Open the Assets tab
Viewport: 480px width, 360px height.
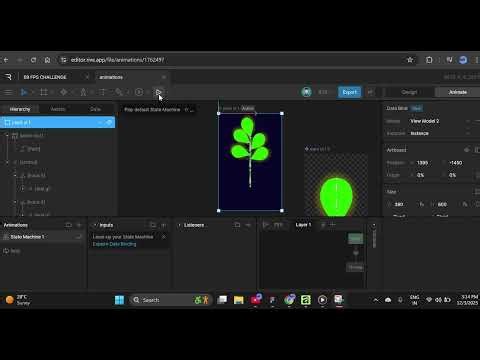coord(58,109)
